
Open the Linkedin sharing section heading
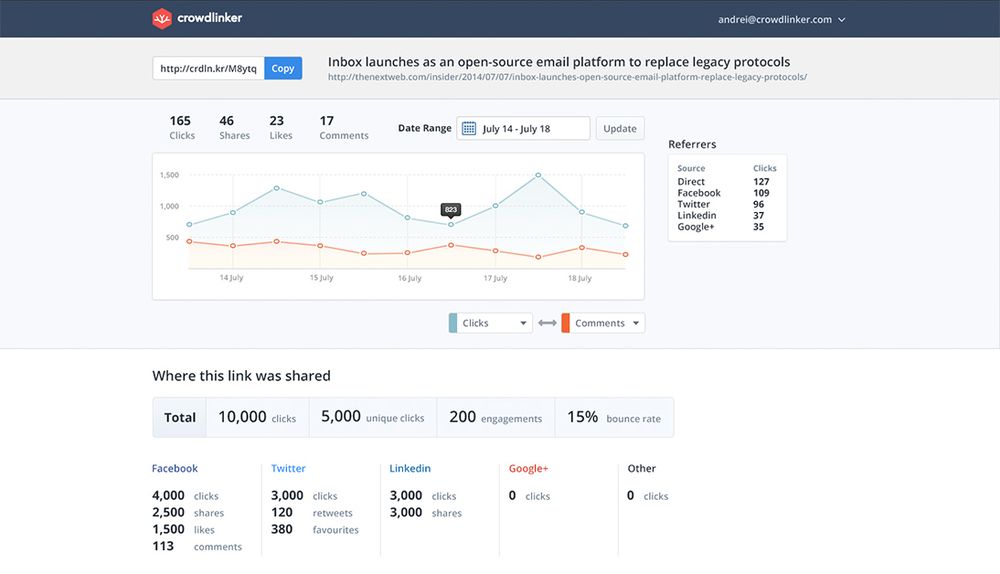[410, 468]
